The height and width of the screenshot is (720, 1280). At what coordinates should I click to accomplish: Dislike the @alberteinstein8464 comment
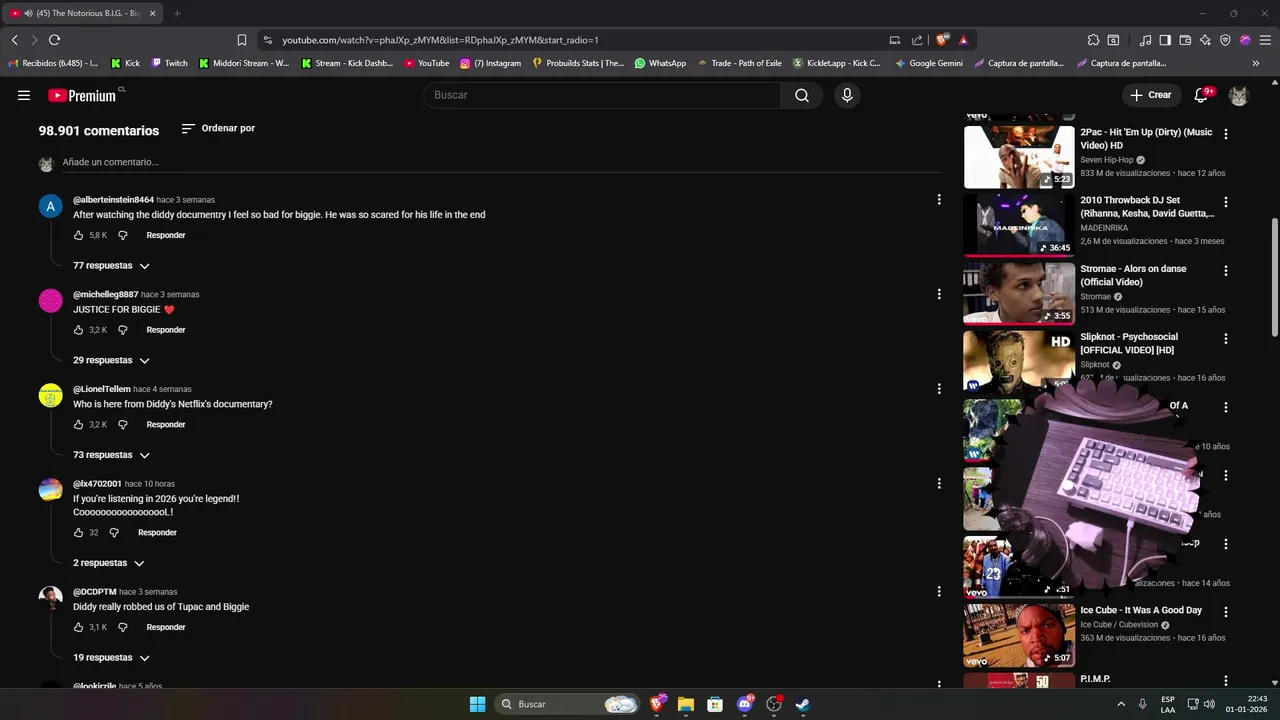123,235
